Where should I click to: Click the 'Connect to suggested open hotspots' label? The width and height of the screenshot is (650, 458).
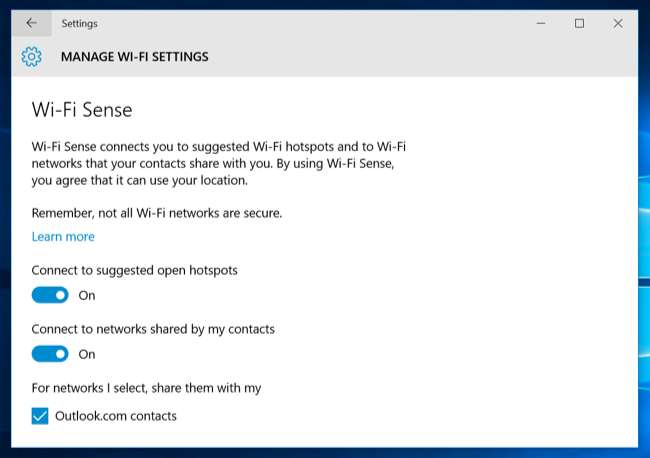click(134, 270)
